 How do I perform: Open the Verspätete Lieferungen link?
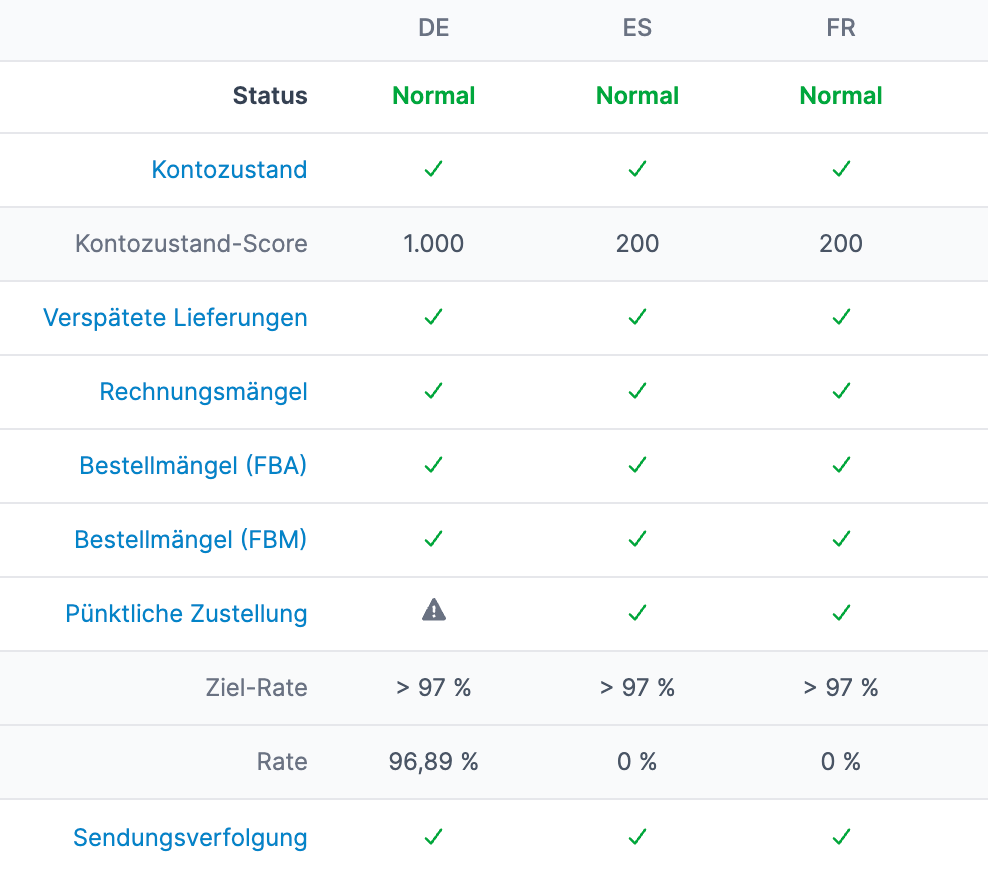coord(175,317)
